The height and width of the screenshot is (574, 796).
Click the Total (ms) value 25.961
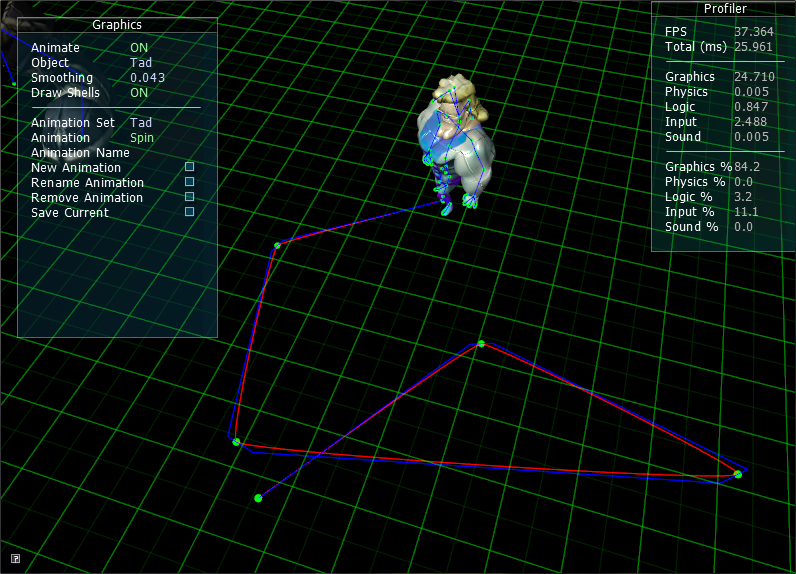pyautogui.click(x=753, y=47)
